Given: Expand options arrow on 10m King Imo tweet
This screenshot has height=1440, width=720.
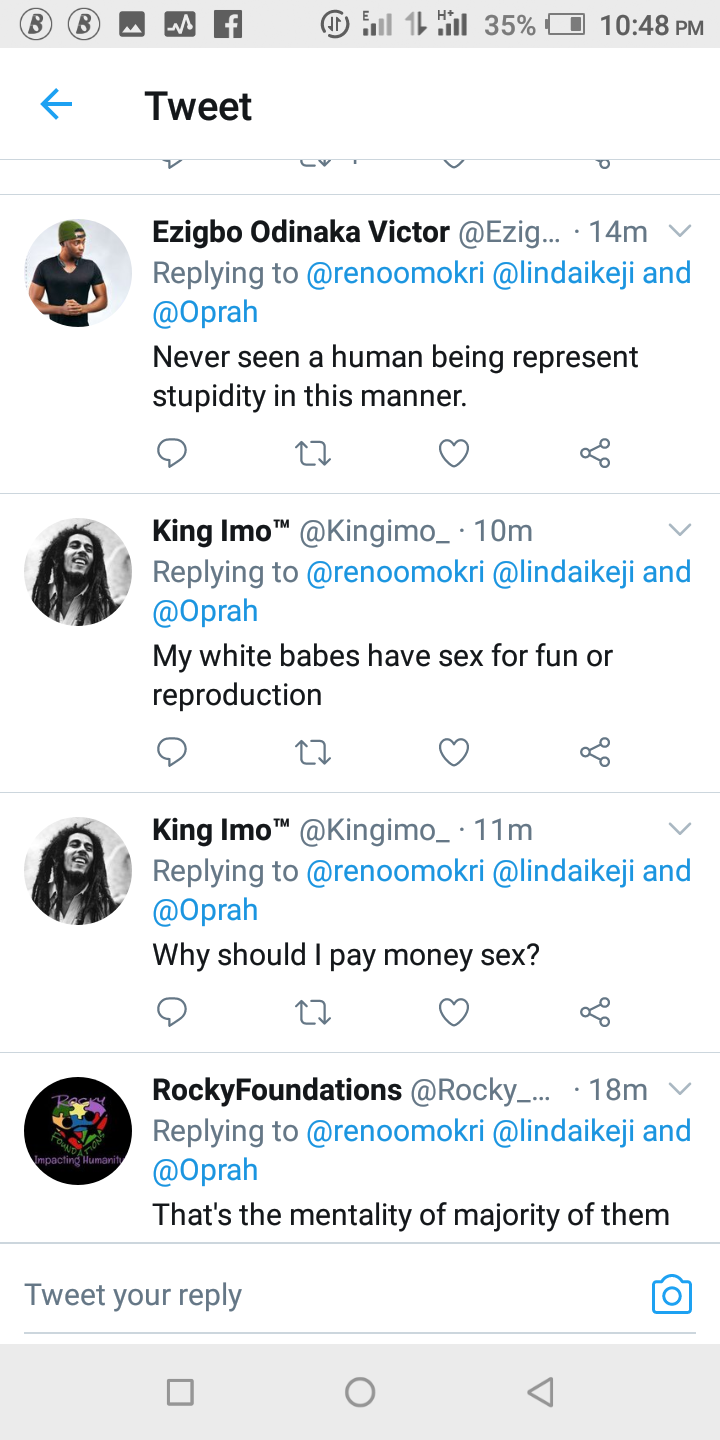Looking at the screenshot, I should click(680, 530).
